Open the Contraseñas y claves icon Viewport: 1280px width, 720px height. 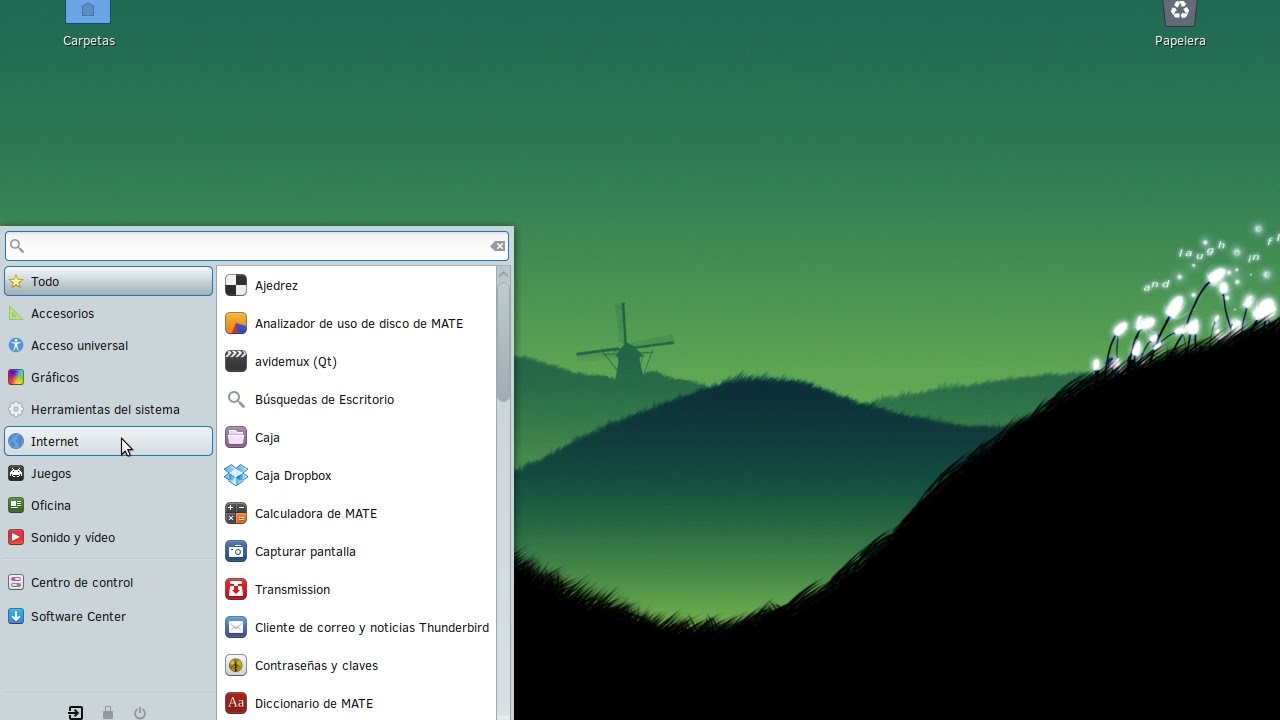coord(236,666)
